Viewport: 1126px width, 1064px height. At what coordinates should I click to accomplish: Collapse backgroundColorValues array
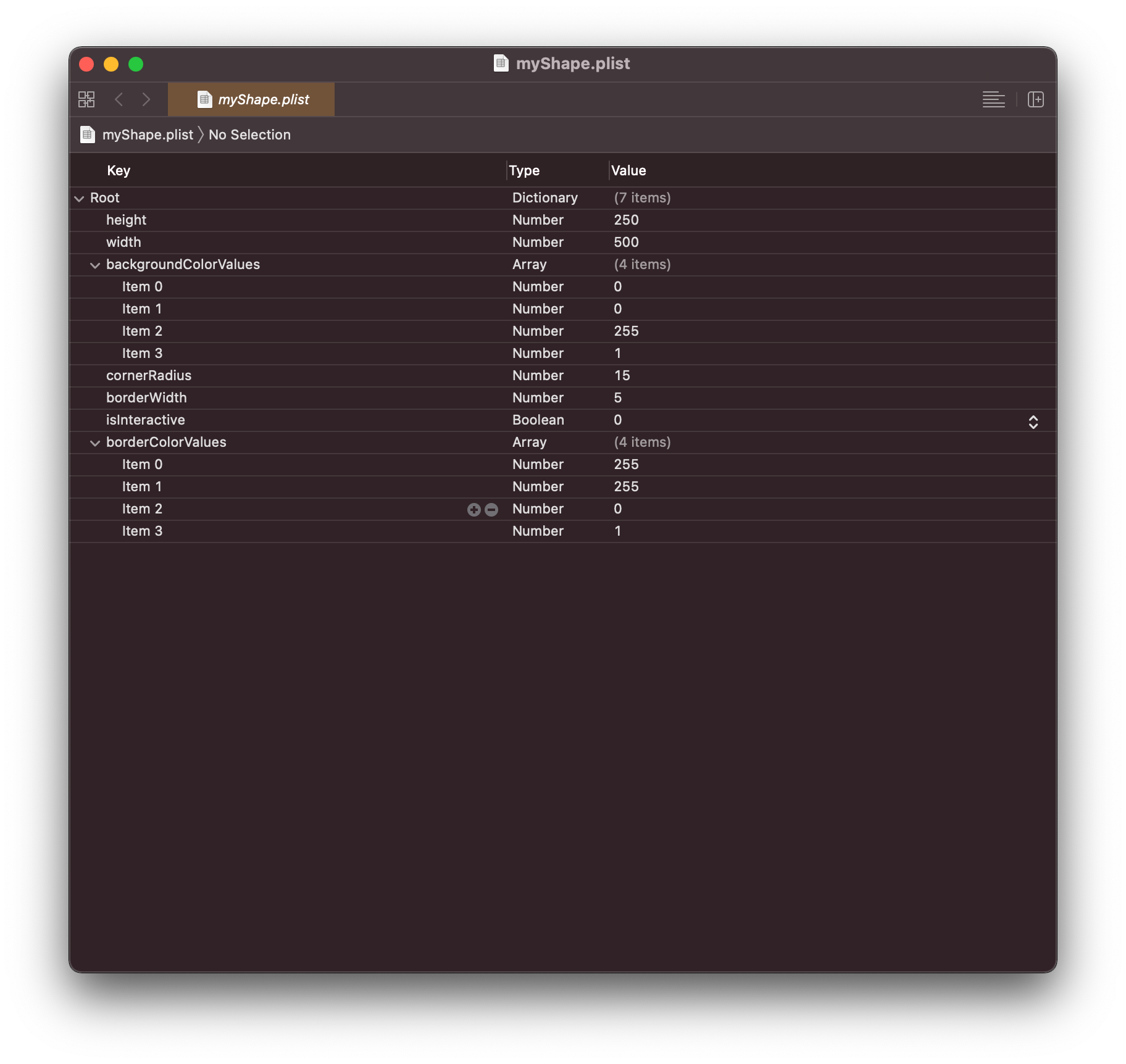[x=95, y=265]
